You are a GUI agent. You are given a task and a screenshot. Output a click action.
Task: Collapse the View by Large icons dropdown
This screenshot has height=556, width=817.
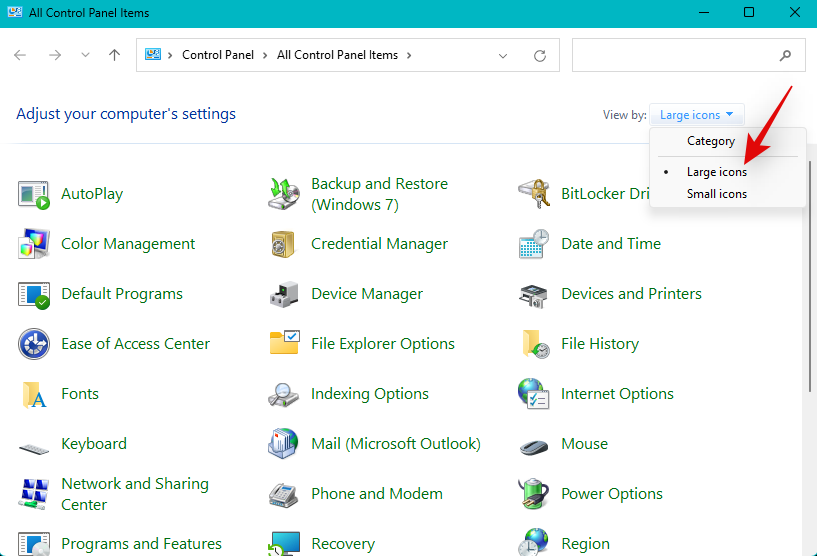tap(696, 115)
